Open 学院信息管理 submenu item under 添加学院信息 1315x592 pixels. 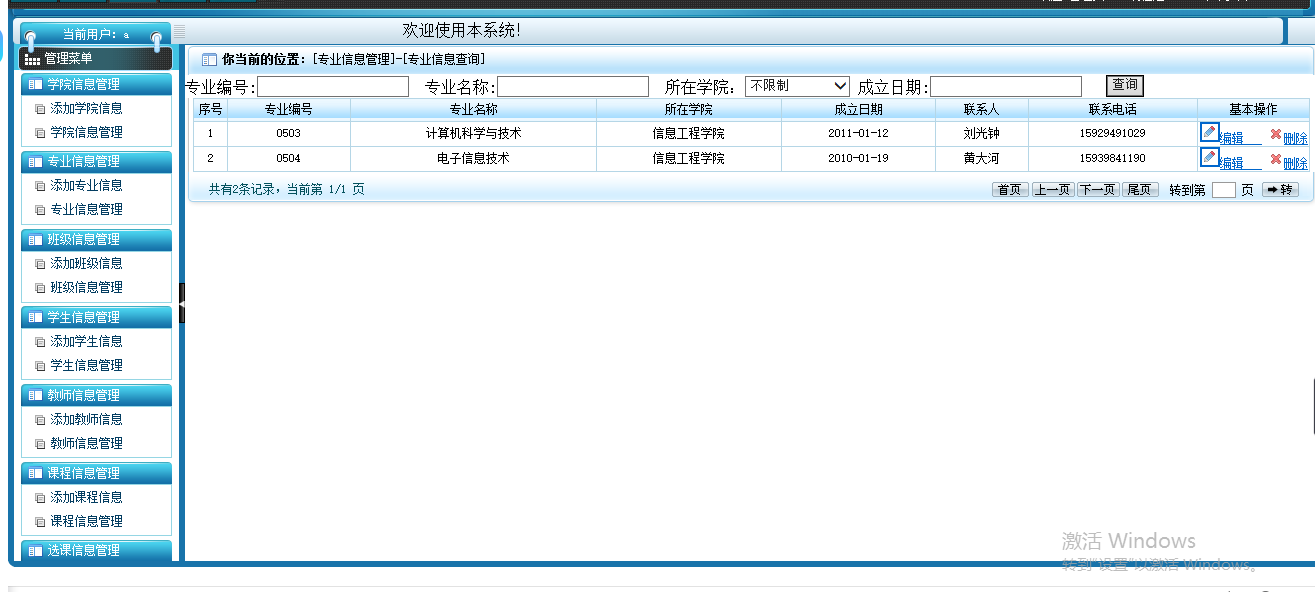[x=86, y=133]
